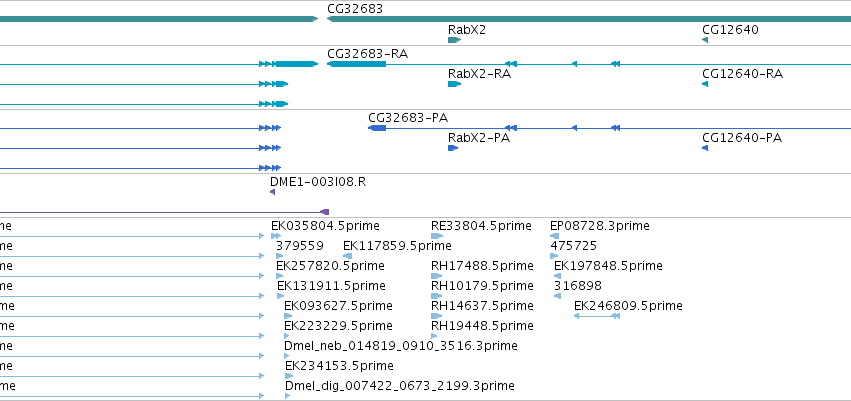
Task: Click the EK257820.5prime EST marker
Action: 280,276
